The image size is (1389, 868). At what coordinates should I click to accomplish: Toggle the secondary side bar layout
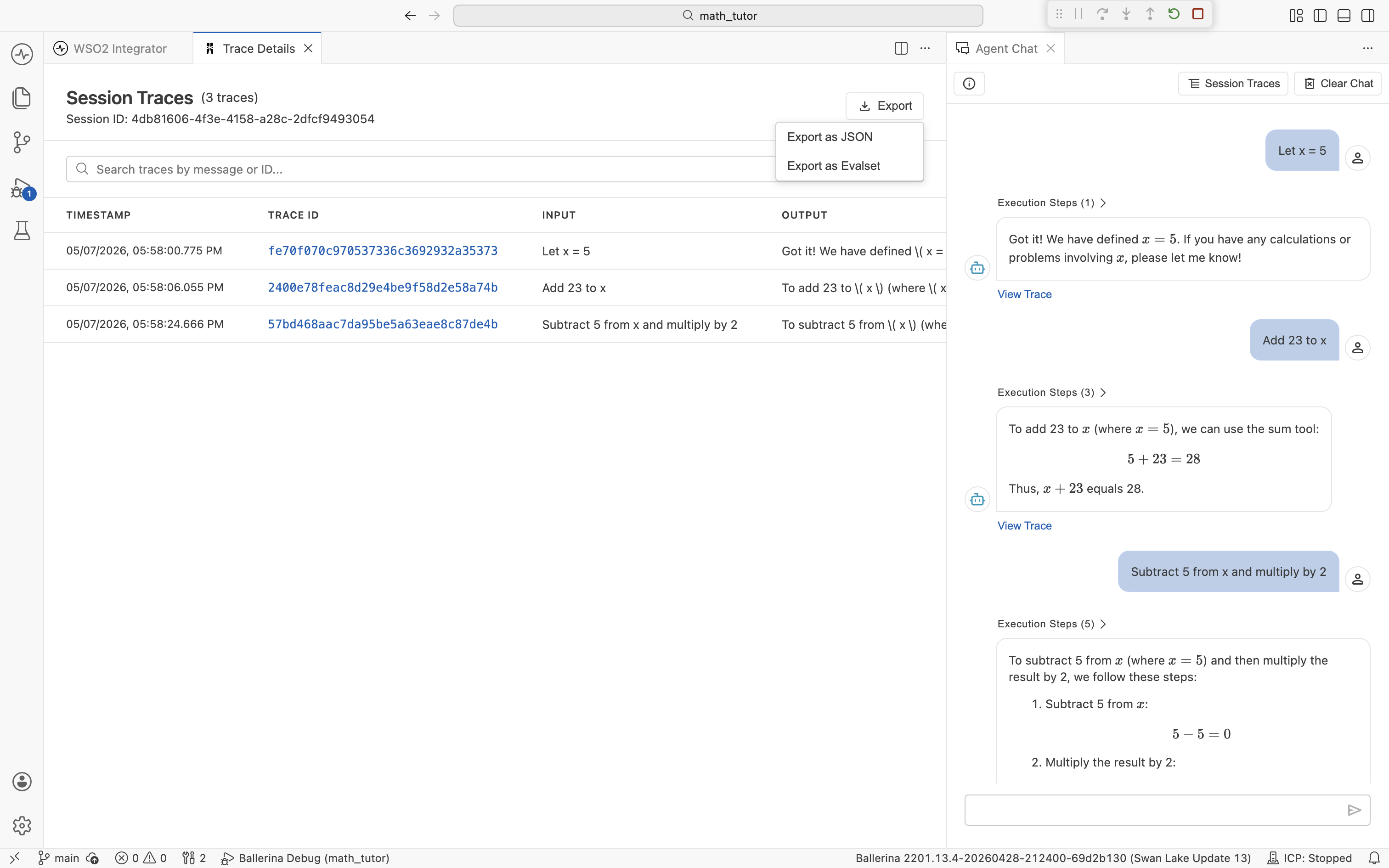point(1368,16)
